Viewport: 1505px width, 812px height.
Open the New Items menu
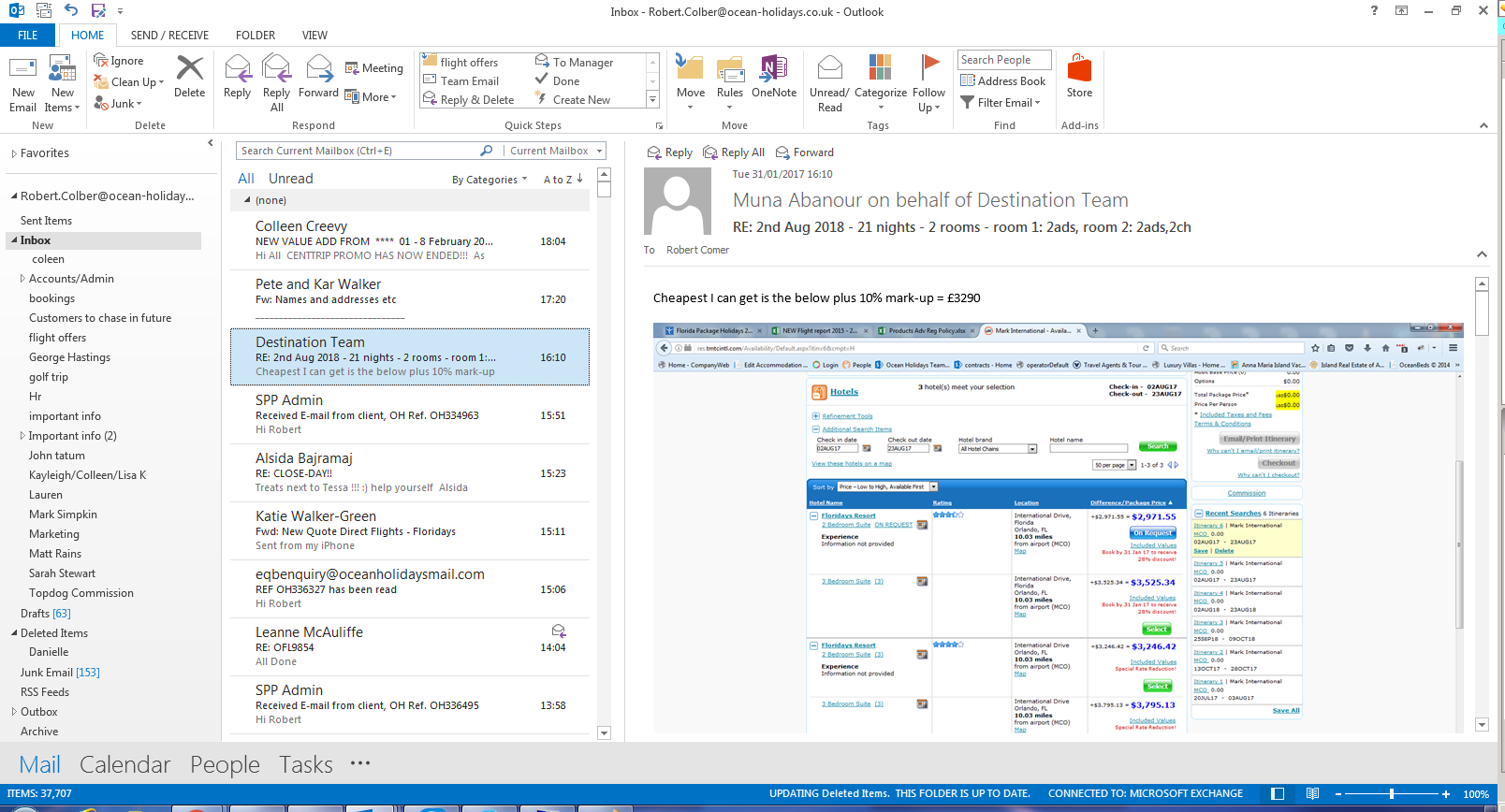(x=63, y=83)
